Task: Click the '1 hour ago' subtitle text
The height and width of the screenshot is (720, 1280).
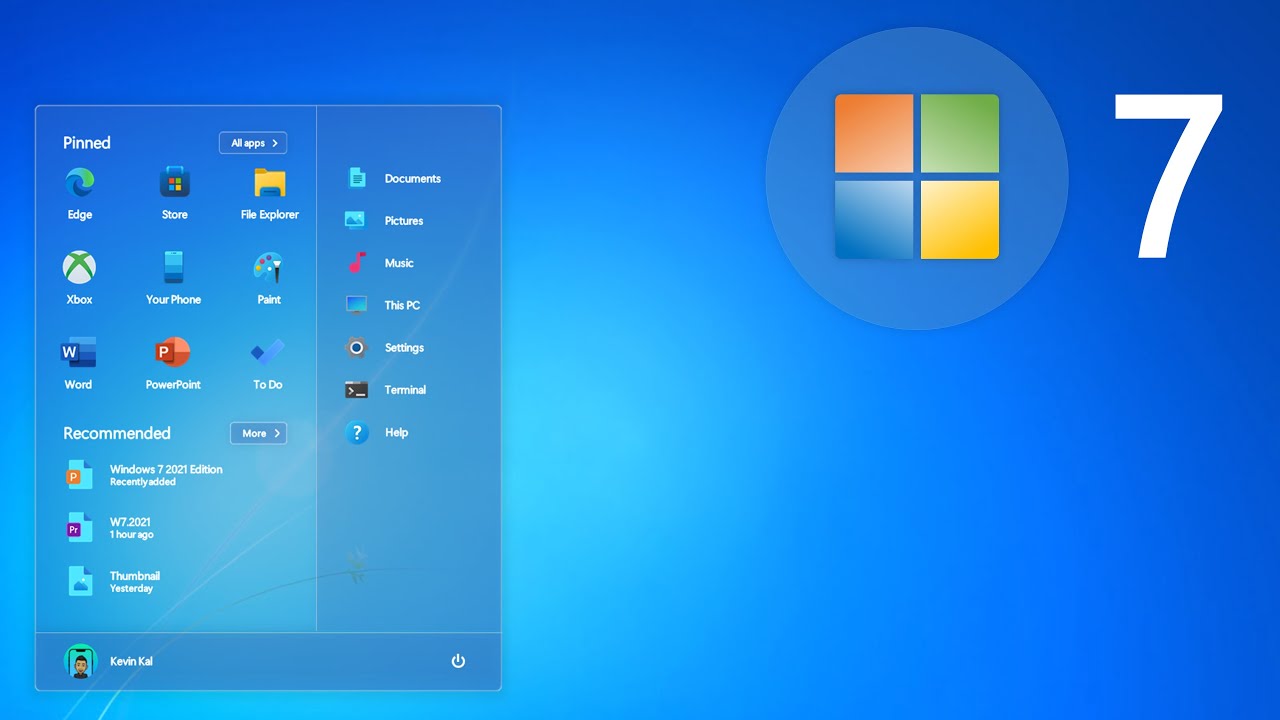Action: [x=132, y=535]
